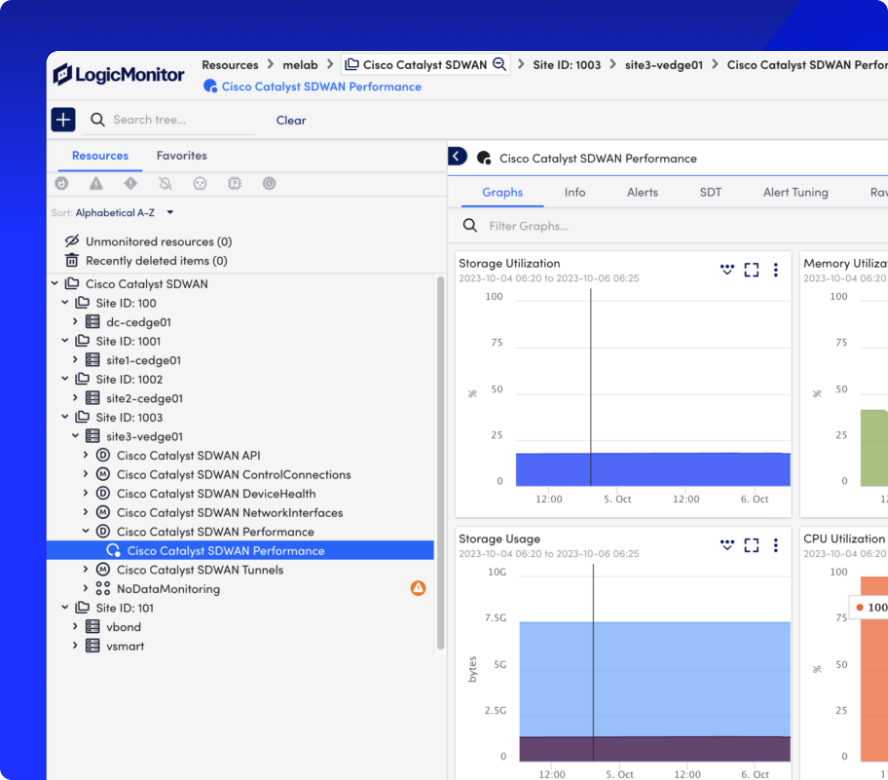Toggle the chip question-mark filter icon
The width and height of the screenshot is (888, 780).
pyautogui.click(x=234, y=184)
